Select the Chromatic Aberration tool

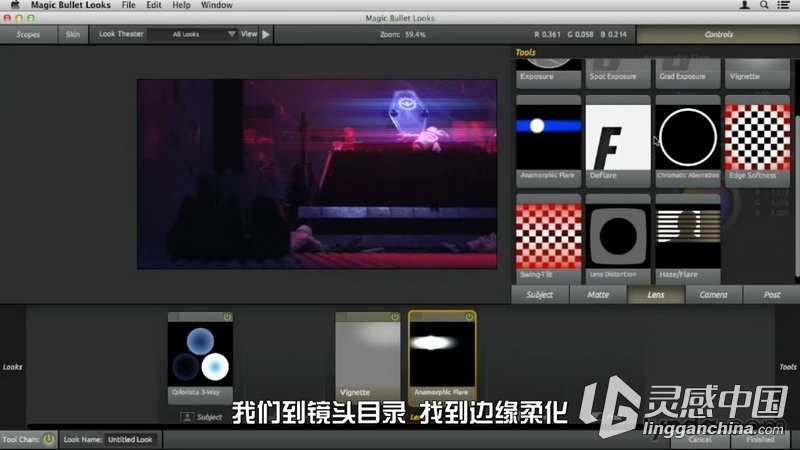[x=688, y=141]
